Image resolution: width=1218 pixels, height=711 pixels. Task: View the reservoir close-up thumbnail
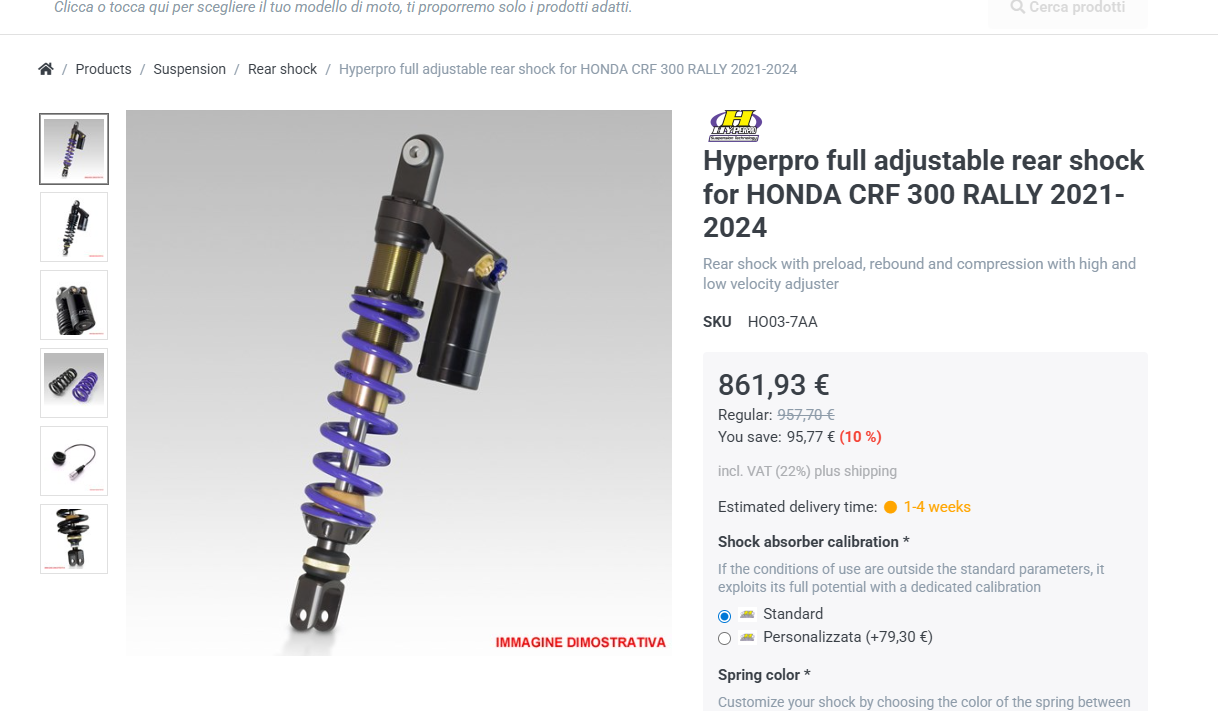74,305
